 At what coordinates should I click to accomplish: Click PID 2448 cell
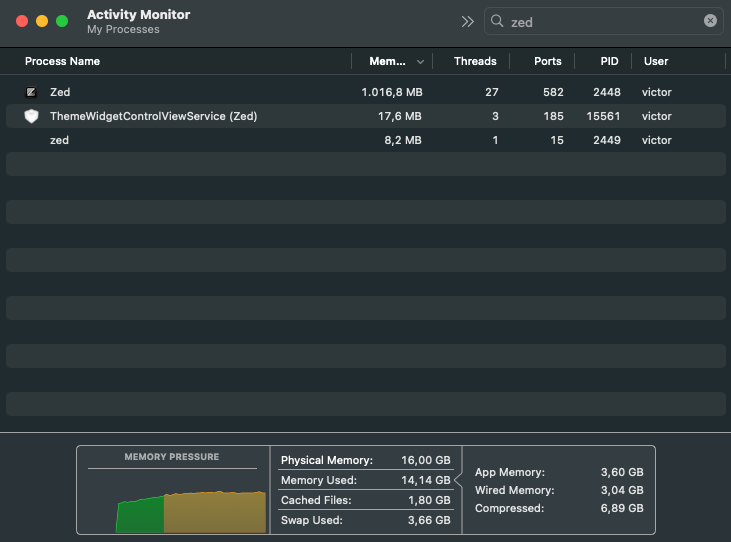tap(607, 92)
